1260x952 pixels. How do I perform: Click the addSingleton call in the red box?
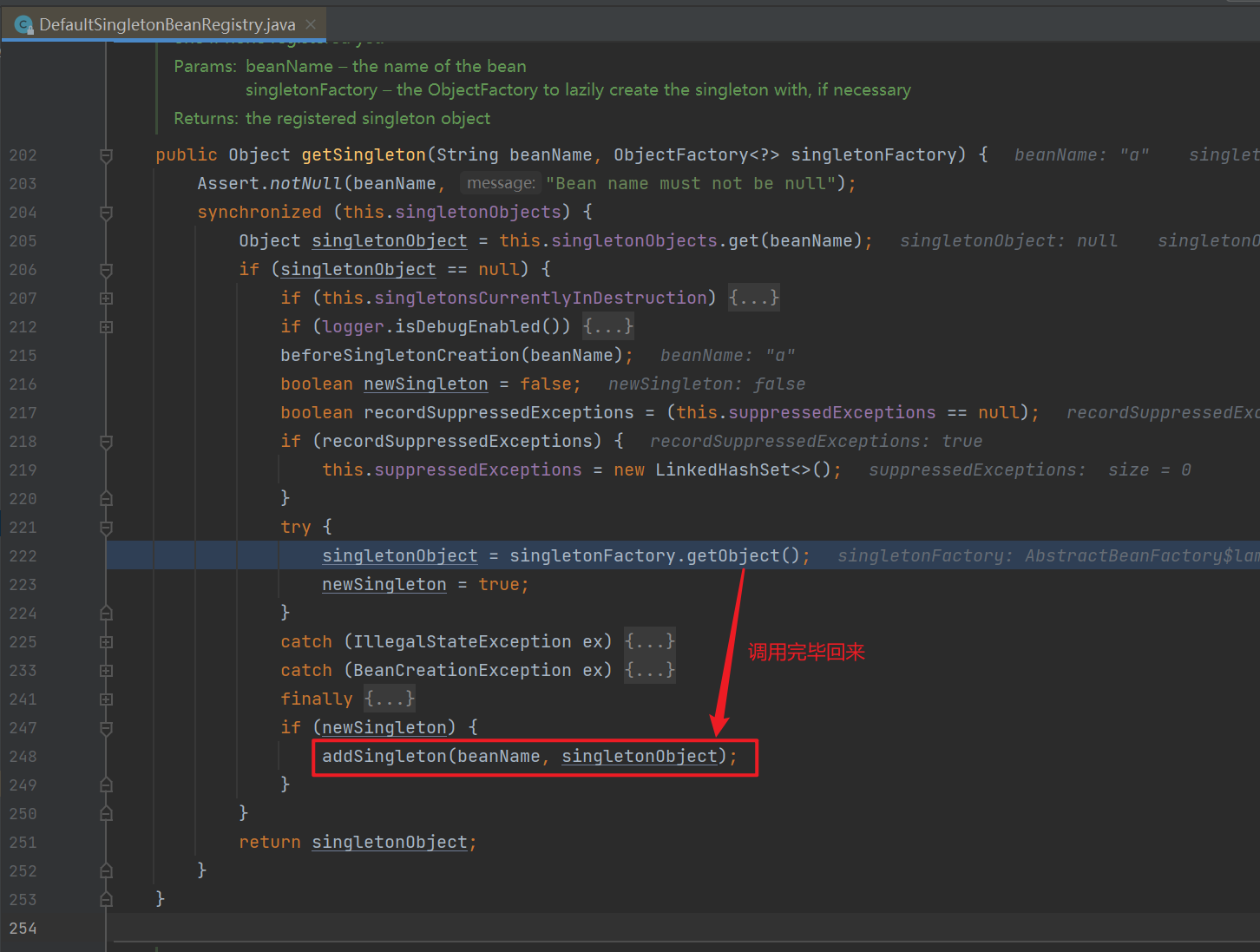tap(384, 757)
